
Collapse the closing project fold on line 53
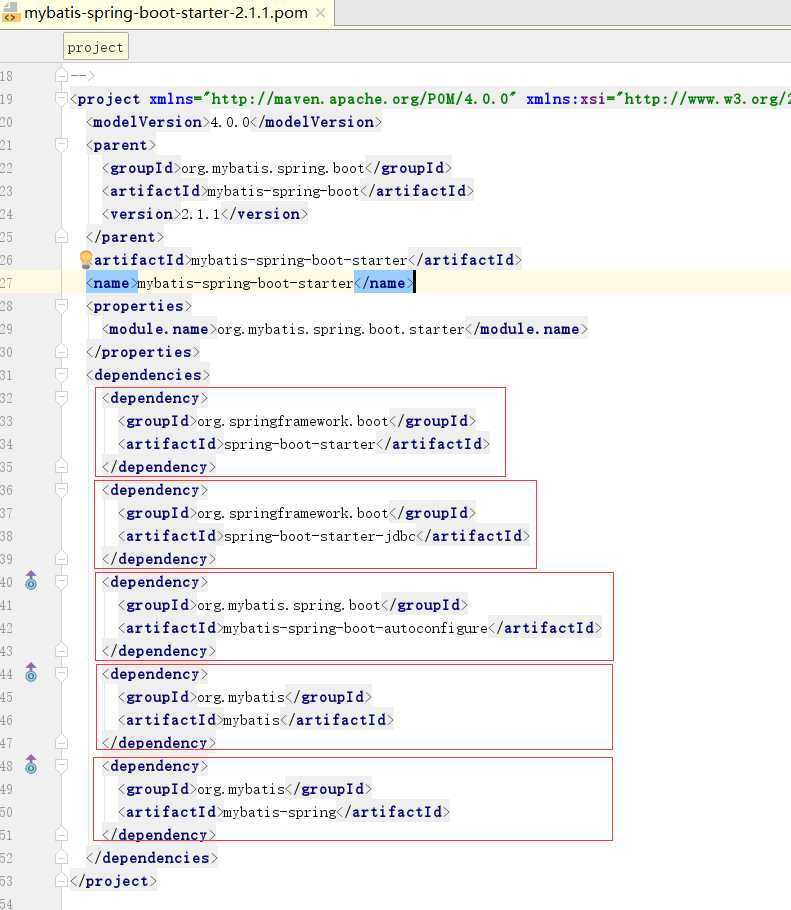(x=62, y=880)
